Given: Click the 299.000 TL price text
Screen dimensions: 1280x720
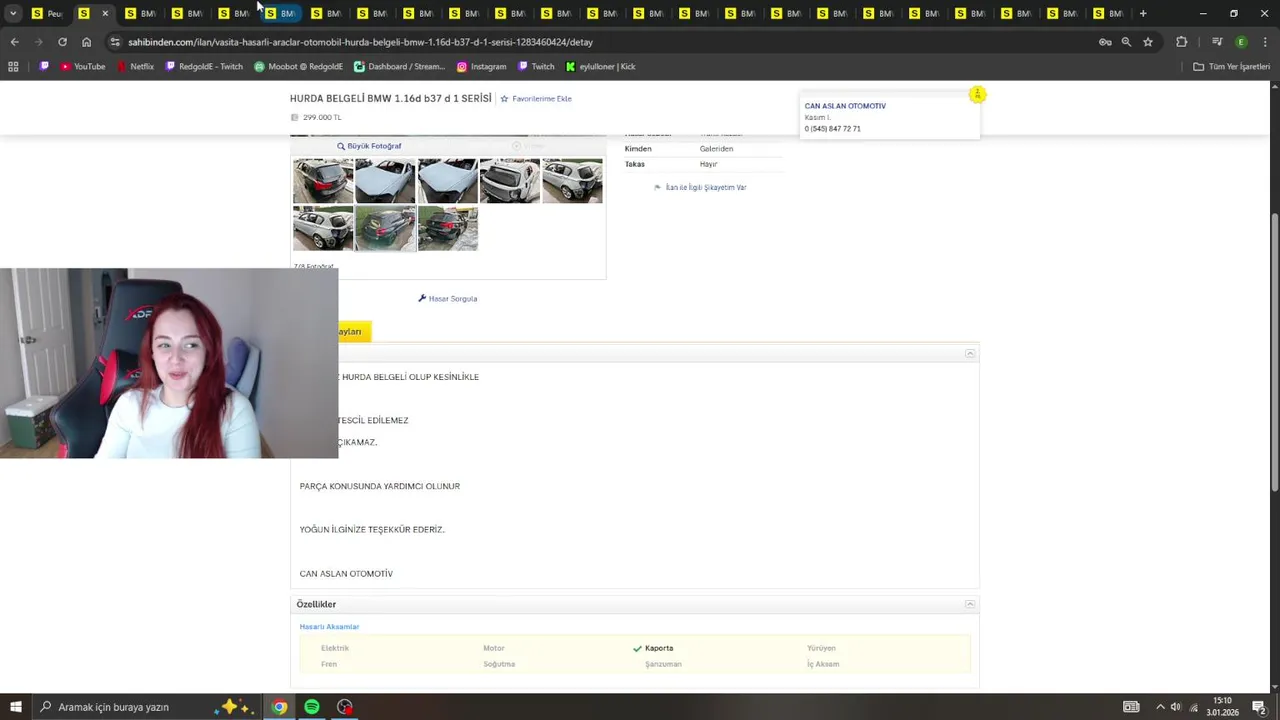Looking at the screenshot, I should click(322, 118).
